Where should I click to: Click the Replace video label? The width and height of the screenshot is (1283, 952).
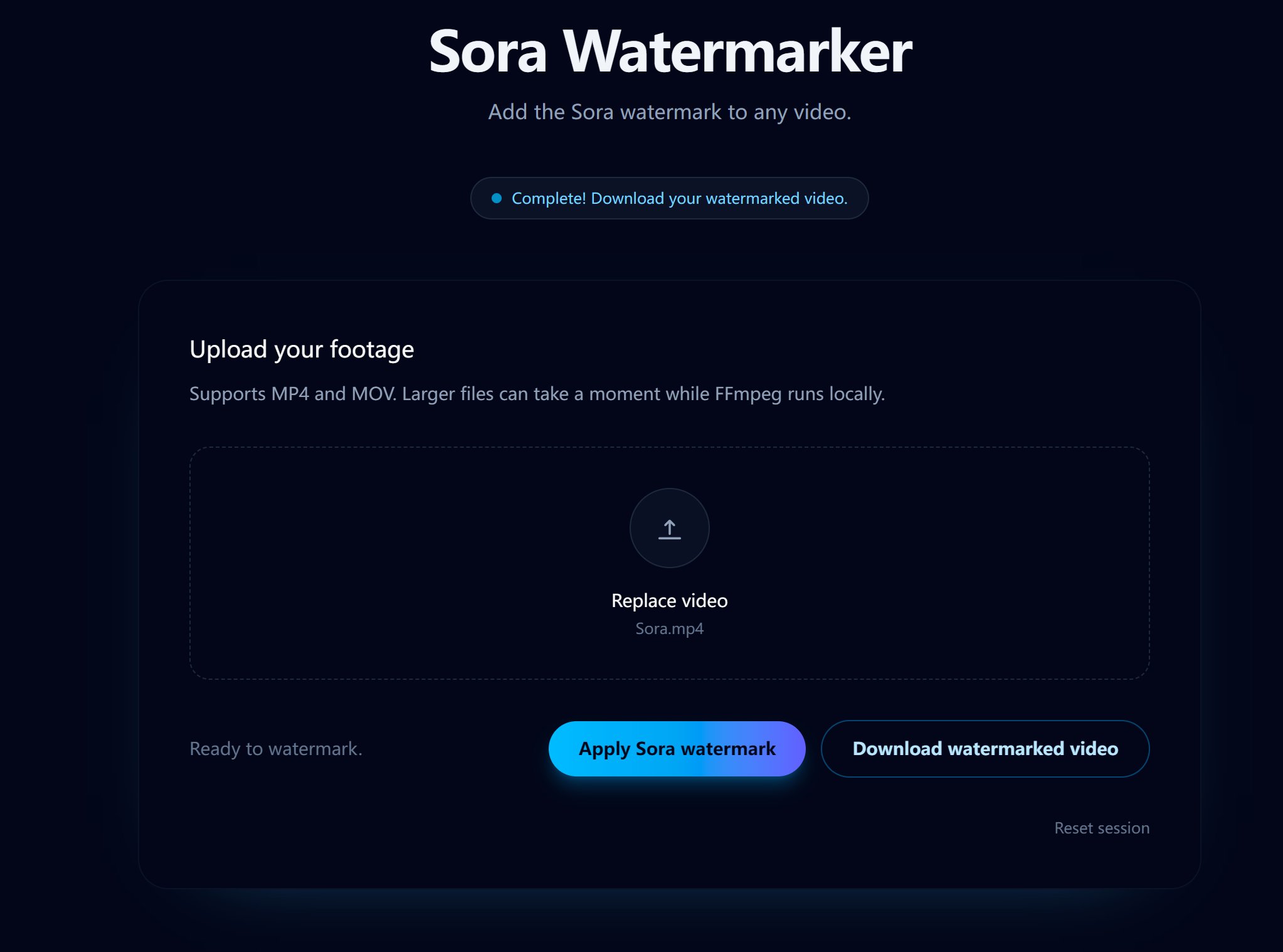[669, 600]
